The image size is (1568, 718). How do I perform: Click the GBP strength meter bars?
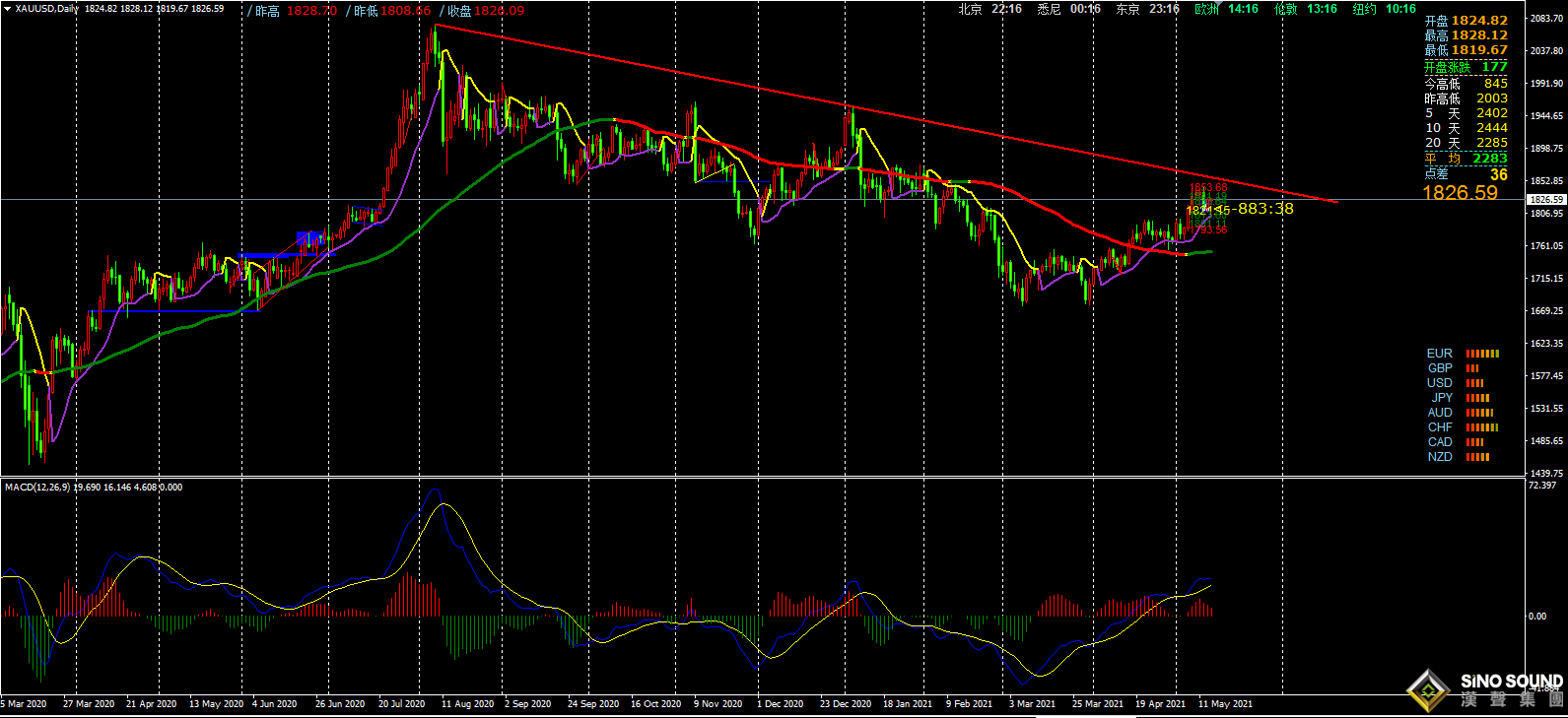coord(1472,368)
